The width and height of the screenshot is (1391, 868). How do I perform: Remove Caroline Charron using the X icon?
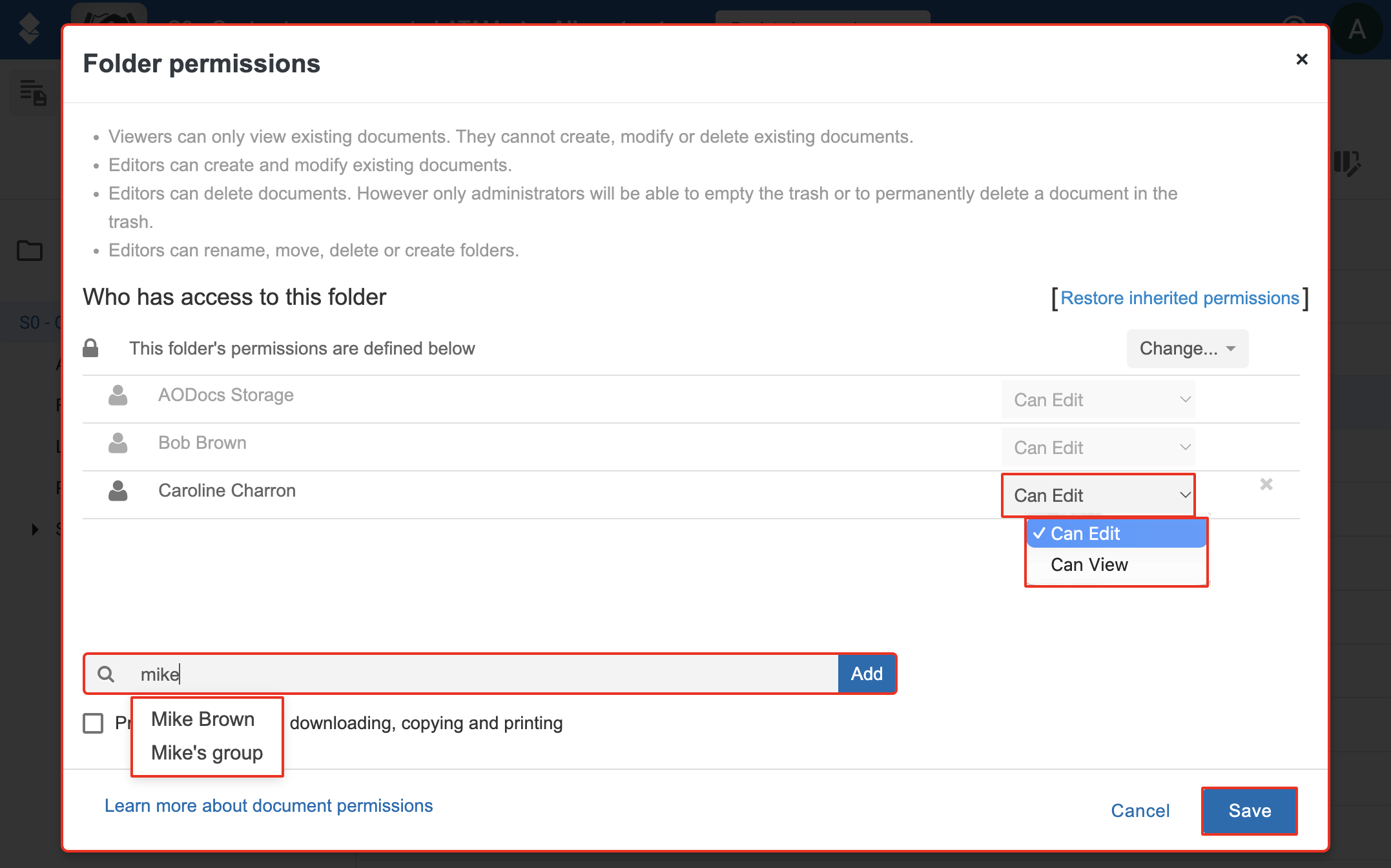coord(1266,484)
